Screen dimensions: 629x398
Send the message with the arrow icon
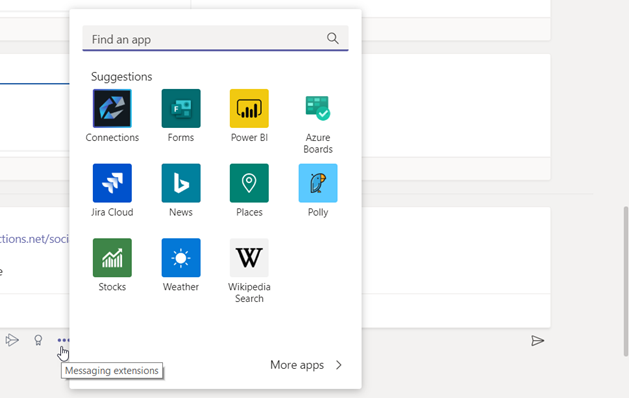(x=538, y=341)
